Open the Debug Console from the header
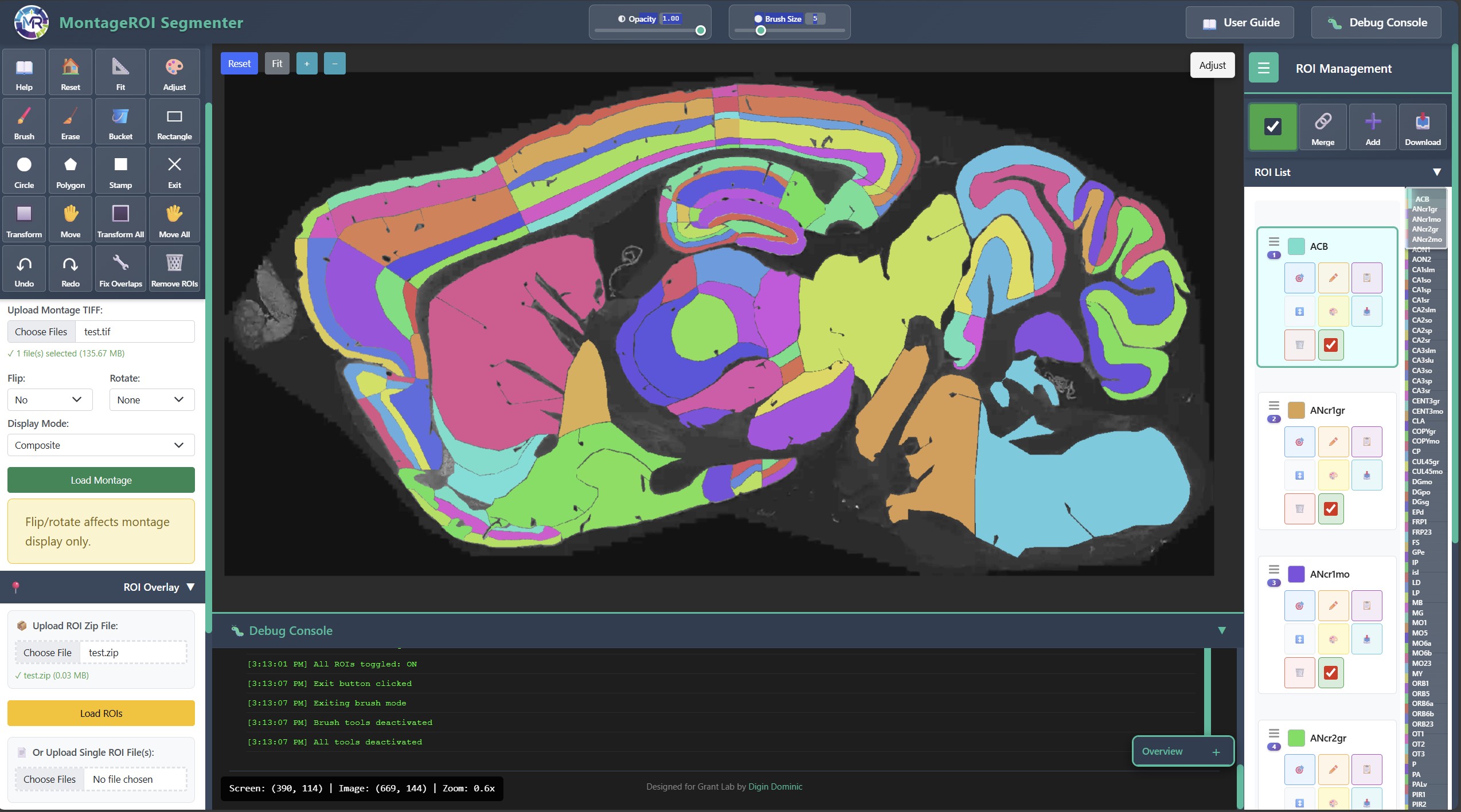The image size is (1461, 812). click(1376, 23)
